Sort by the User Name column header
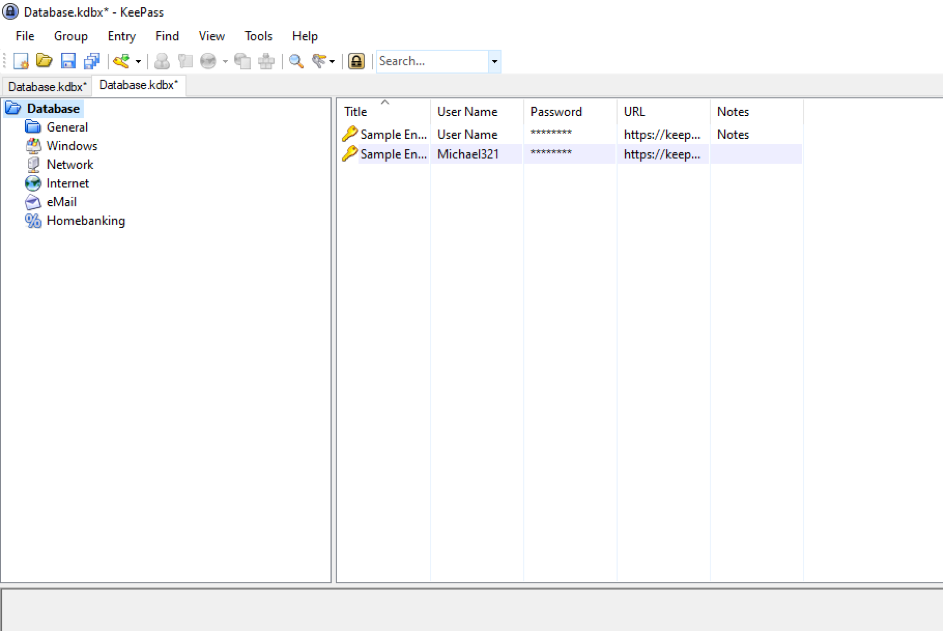943x631 pixels. 477,112
